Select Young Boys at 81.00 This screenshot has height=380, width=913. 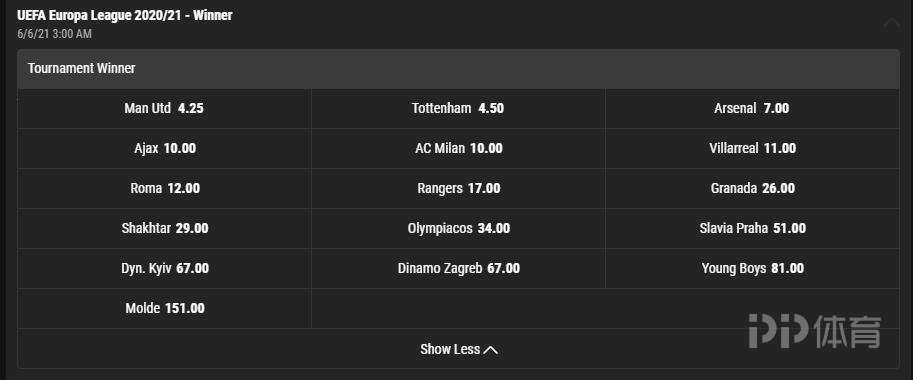pyautogui.click(x=752, y=268)
